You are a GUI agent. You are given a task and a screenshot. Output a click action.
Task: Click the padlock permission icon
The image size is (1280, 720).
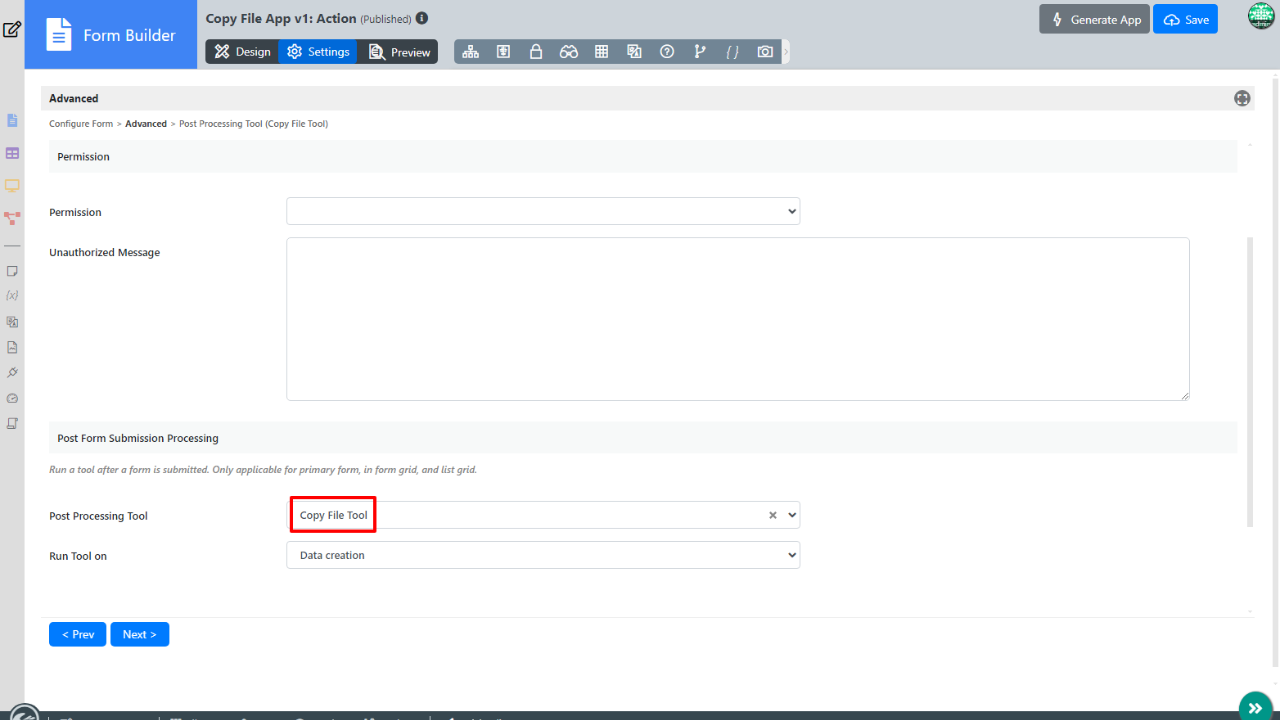(x=536, y=52)
